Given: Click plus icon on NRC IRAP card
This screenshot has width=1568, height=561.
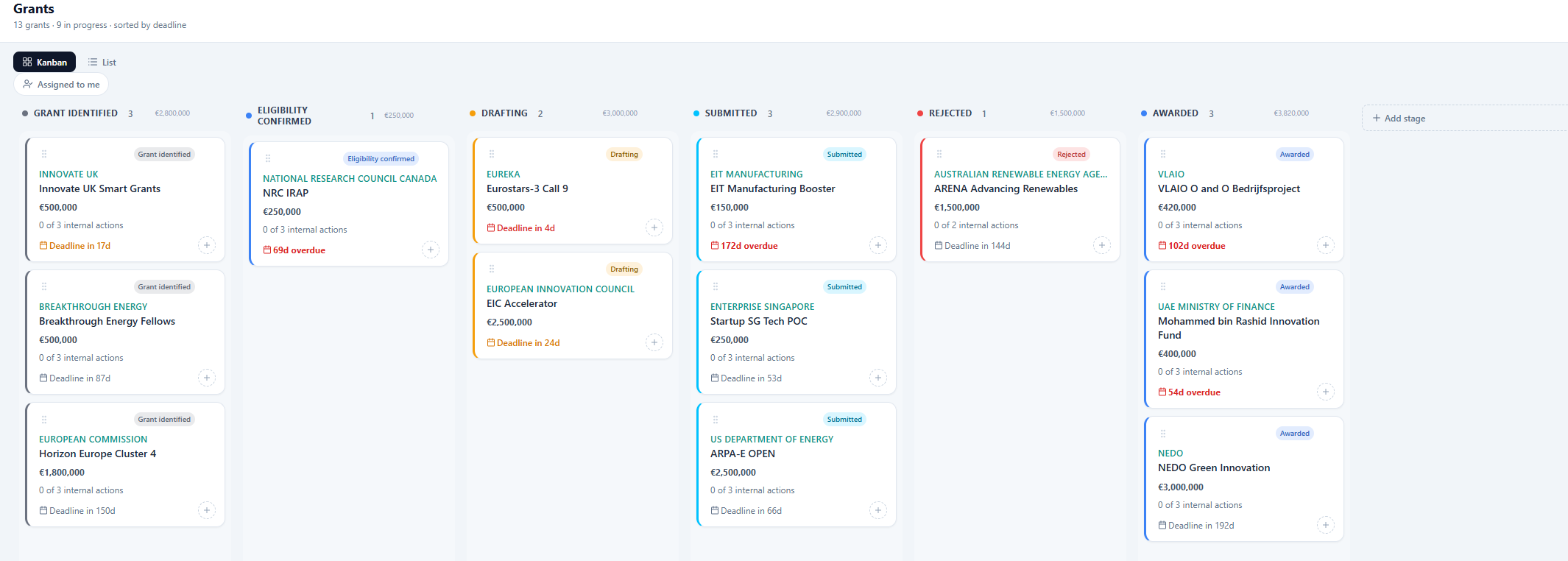Looking at the screenshot, I should coord(431,250).
